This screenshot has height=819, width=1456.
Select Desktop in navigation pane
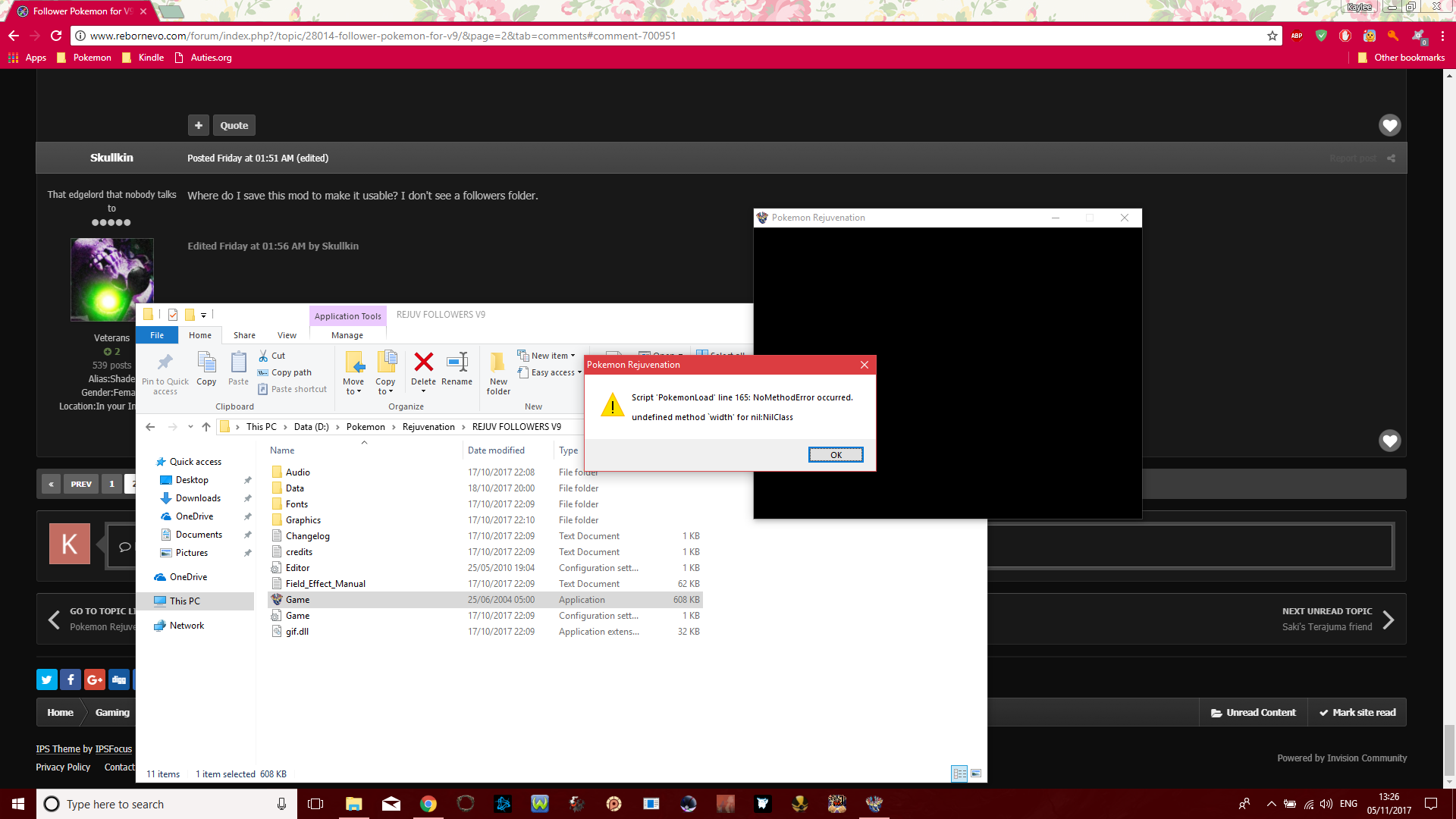[192, 480]
